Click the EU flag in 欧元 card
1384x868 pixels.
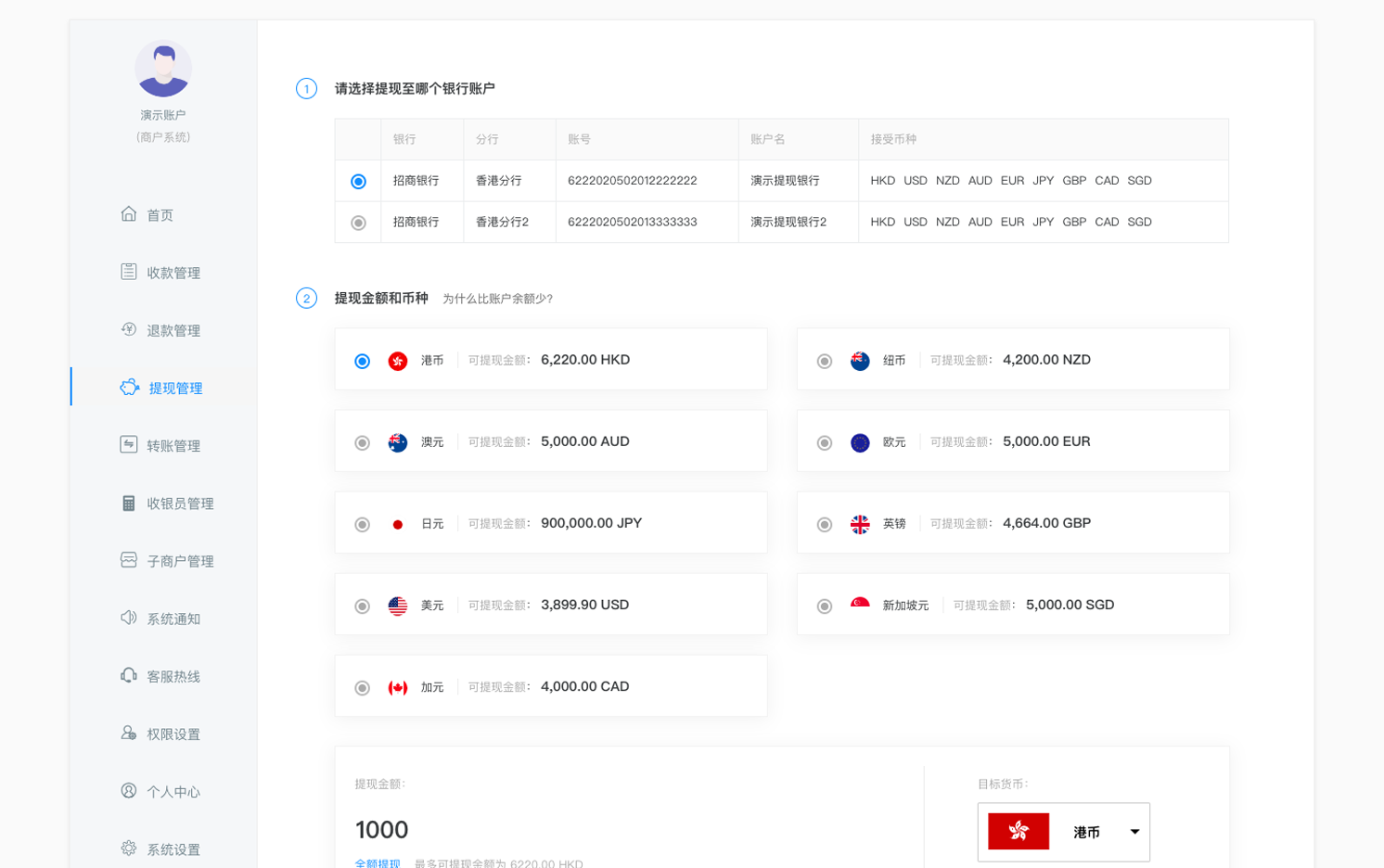[860, 442]
